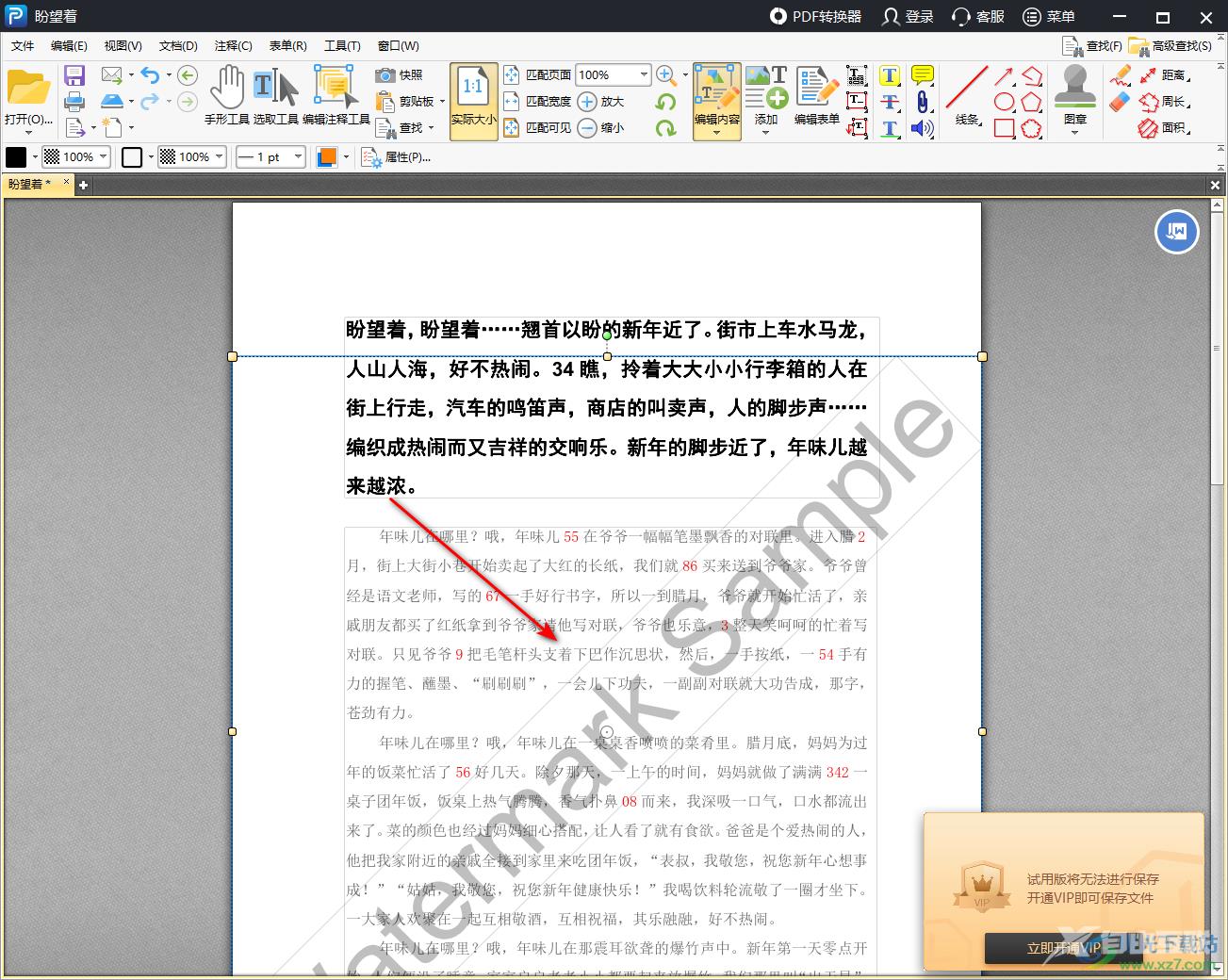Expand the Add (添加) dropdown

coord(765,132)
